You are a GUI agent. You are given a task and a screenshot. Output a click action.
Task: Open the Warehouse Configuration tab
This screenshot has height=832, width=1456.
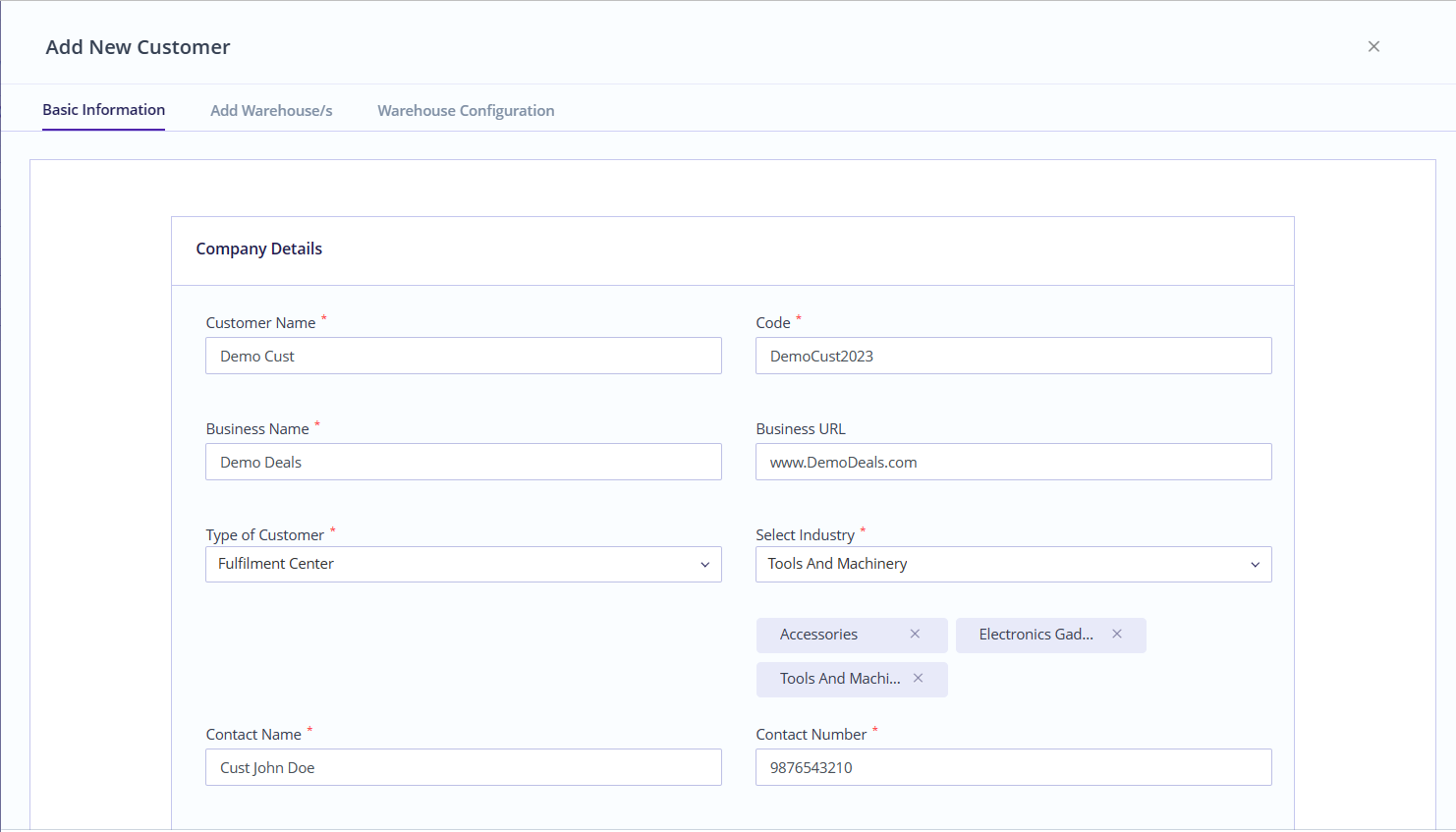[x=466, y=110]
